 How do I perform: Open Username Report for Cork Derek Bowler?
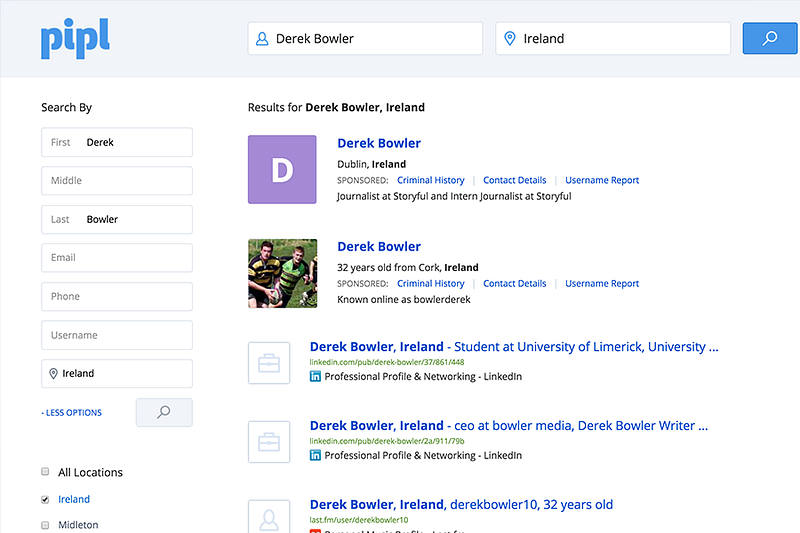(602, 284)
